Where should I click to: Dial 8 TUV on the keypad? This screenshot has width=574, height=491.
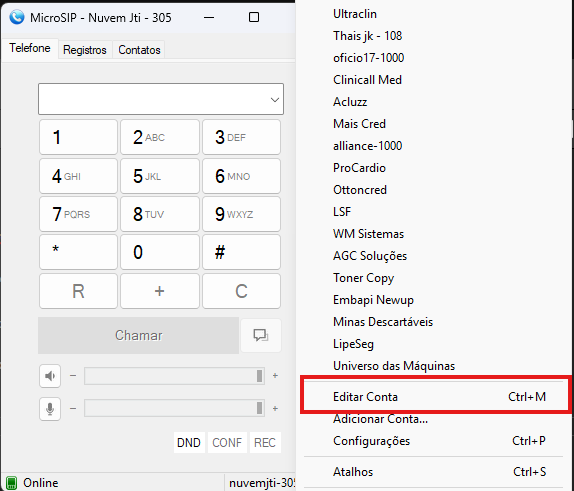pos(160,214)
